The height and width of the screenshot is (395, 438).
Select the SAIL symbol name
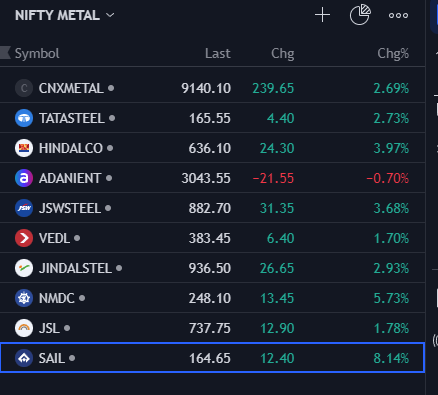[x=52, y=358]
